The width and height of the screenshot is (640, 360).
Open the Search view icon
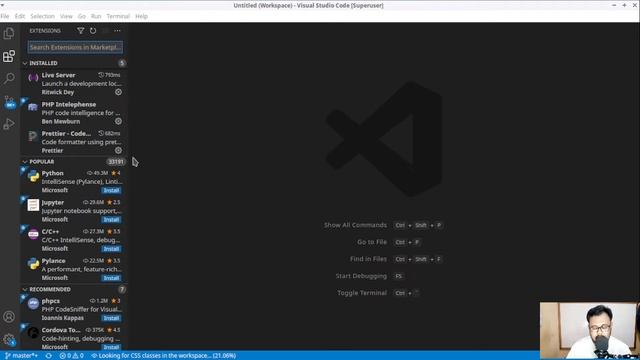coord(9,78)
